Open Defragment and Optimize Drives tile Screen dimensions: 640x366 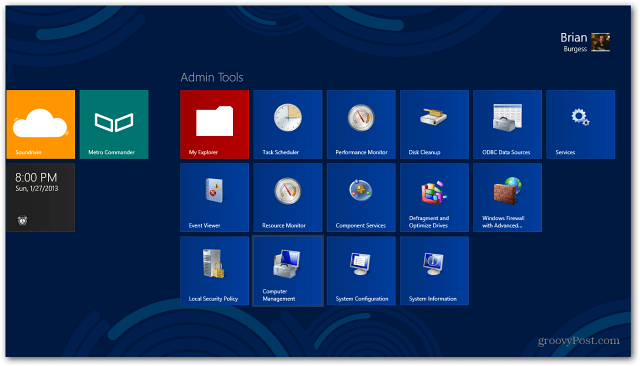(434, 197)
